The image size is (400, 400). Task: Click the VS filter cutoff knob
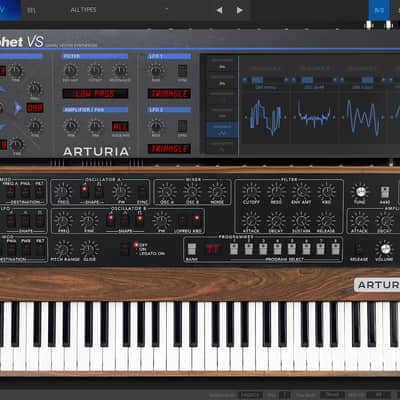pyautogui.click(x=95, y=70)
